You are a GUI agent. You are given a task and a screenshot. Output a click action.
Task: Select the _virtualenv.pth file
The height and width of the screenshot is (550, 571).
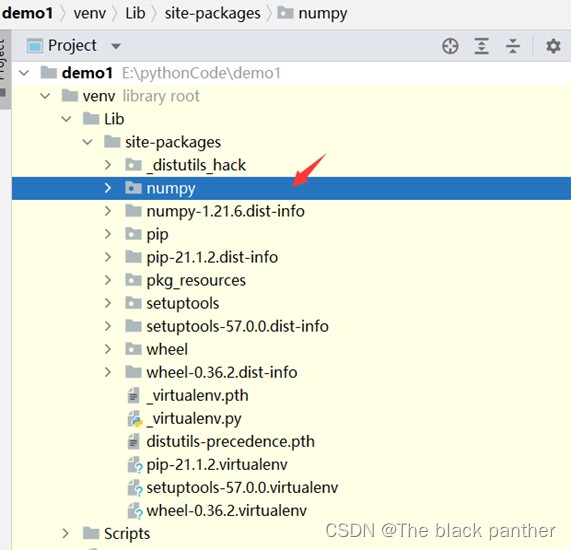point(197,396)
